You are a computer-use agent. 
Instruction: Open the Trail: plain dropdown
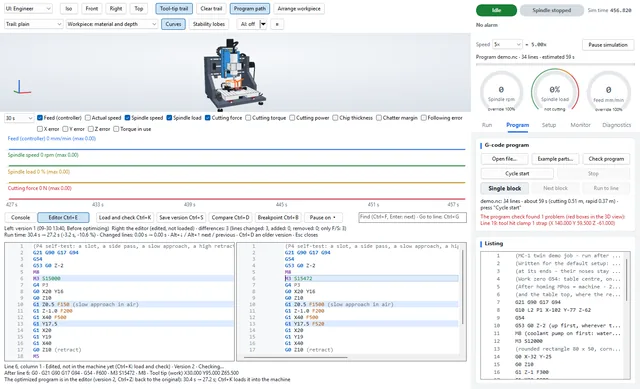pos(33,24)
